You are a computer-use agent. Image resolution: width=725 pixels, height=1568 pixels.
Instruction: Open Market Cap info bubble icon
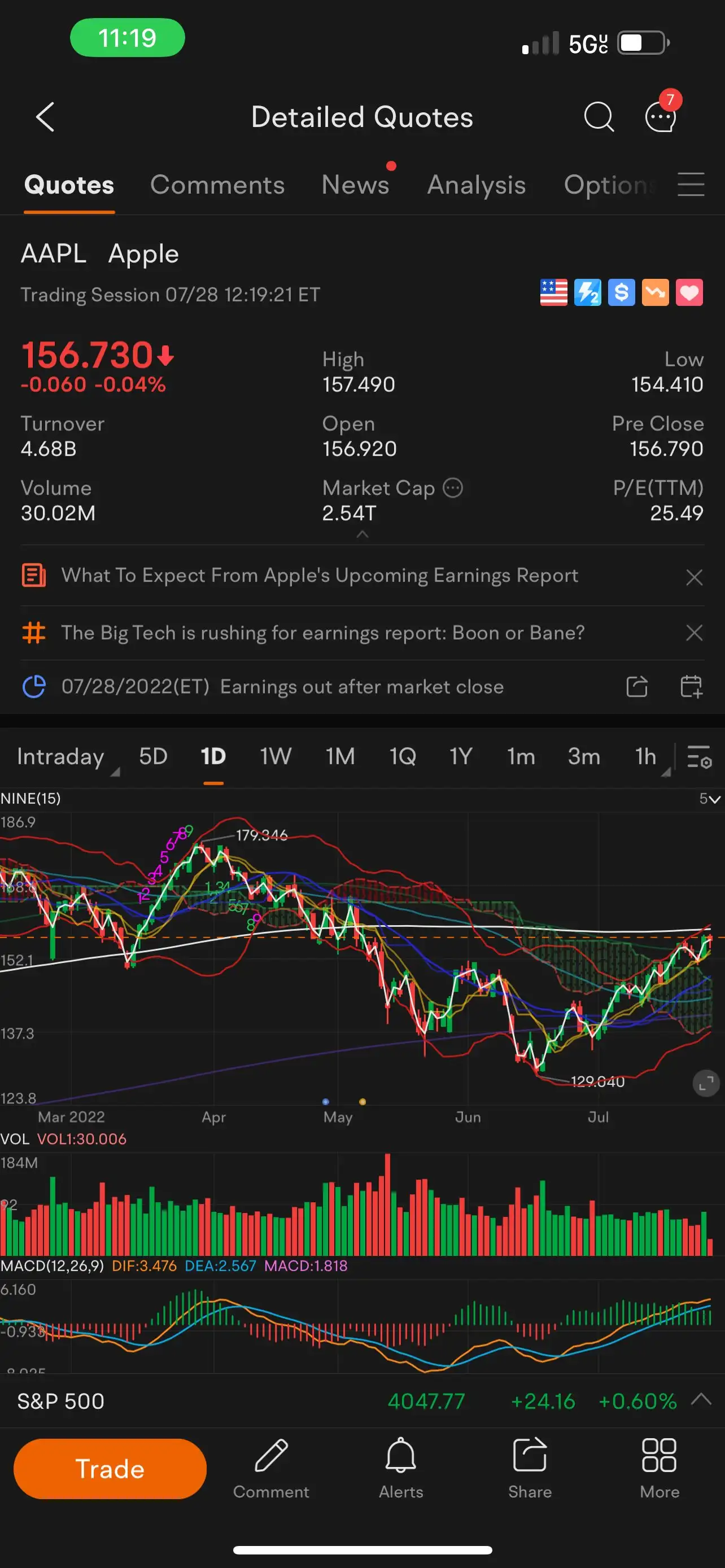click(x=453, y=488)
